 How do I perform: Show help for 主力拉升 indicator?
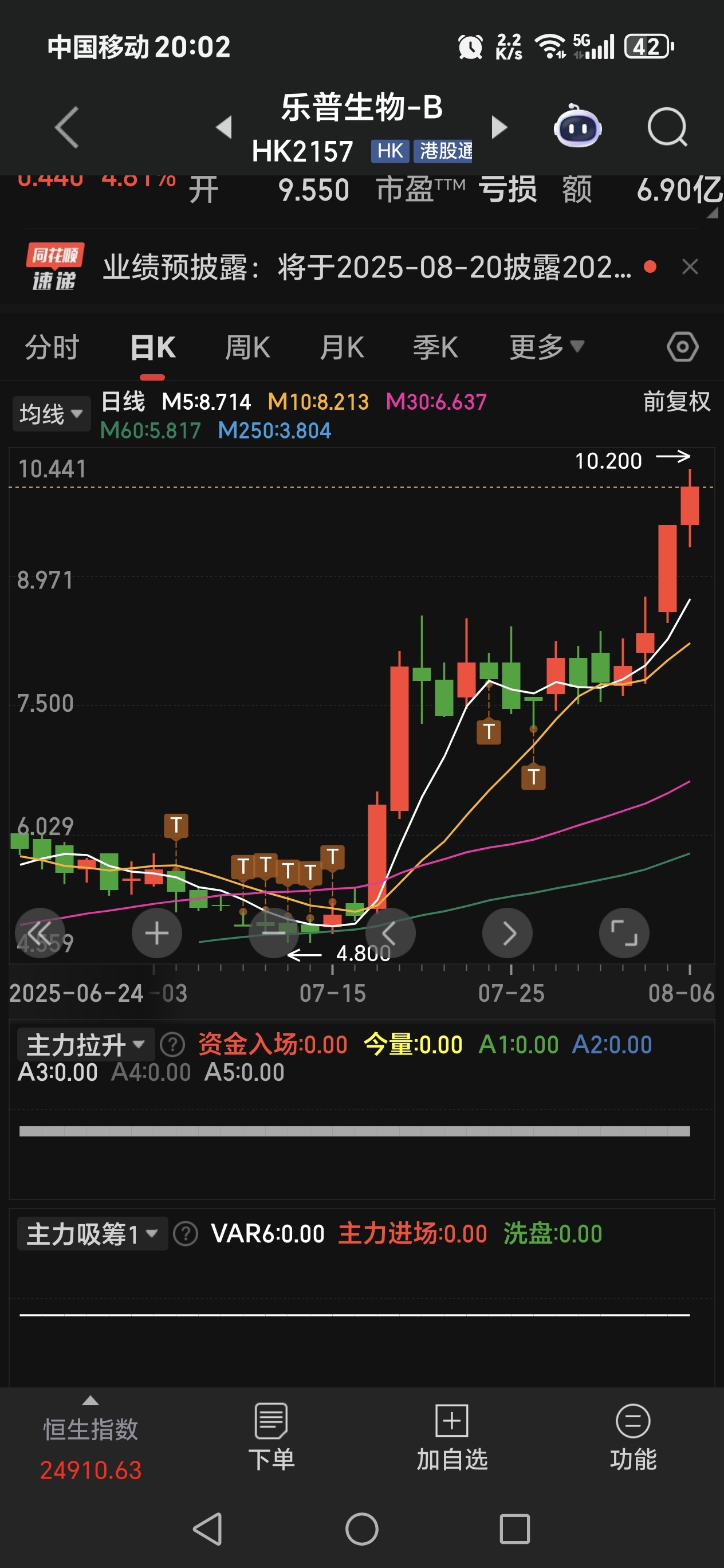pyautogui.click(x=173, y=1045)
